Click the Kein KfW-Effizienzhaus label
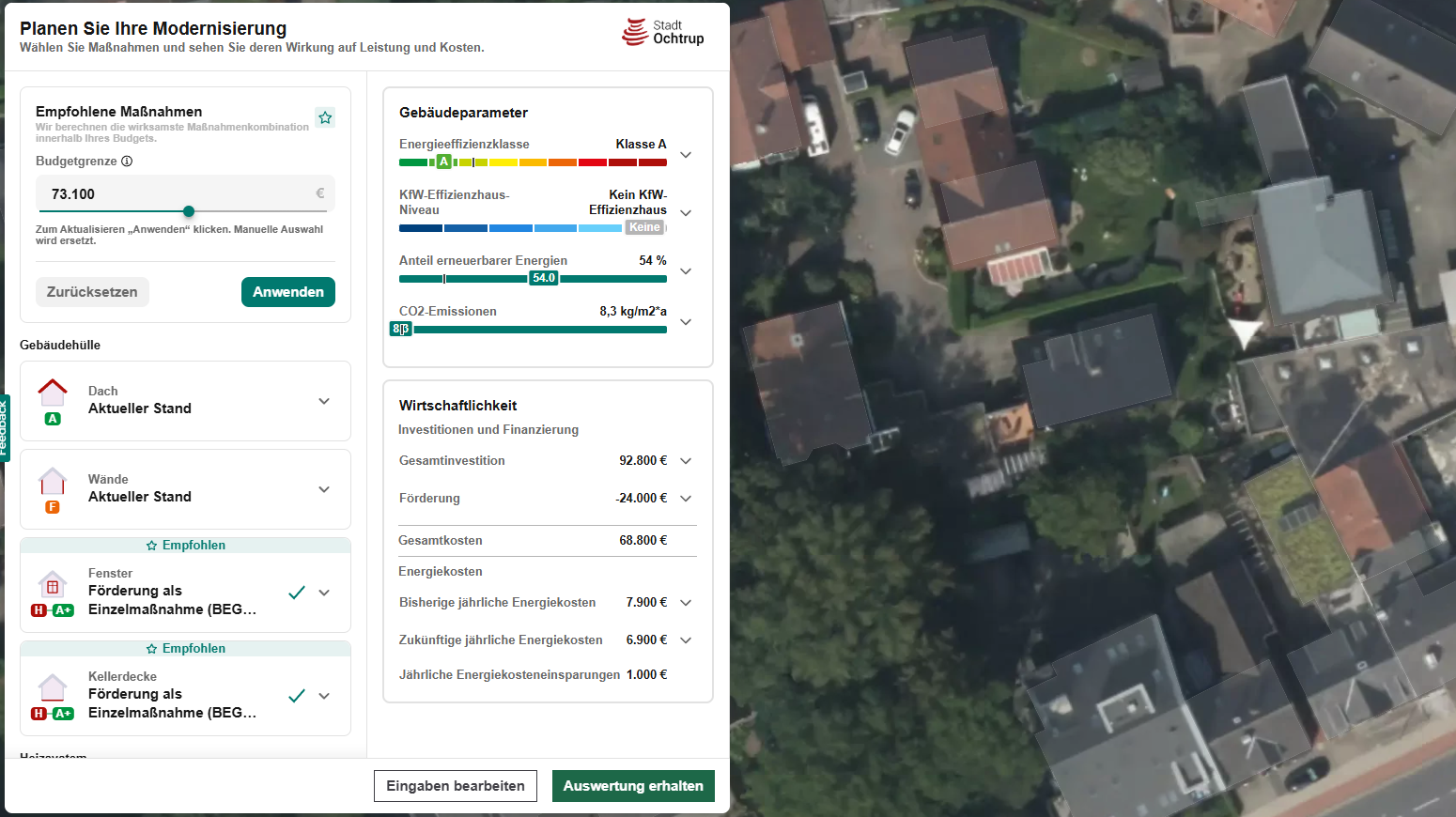 [627, 203]
